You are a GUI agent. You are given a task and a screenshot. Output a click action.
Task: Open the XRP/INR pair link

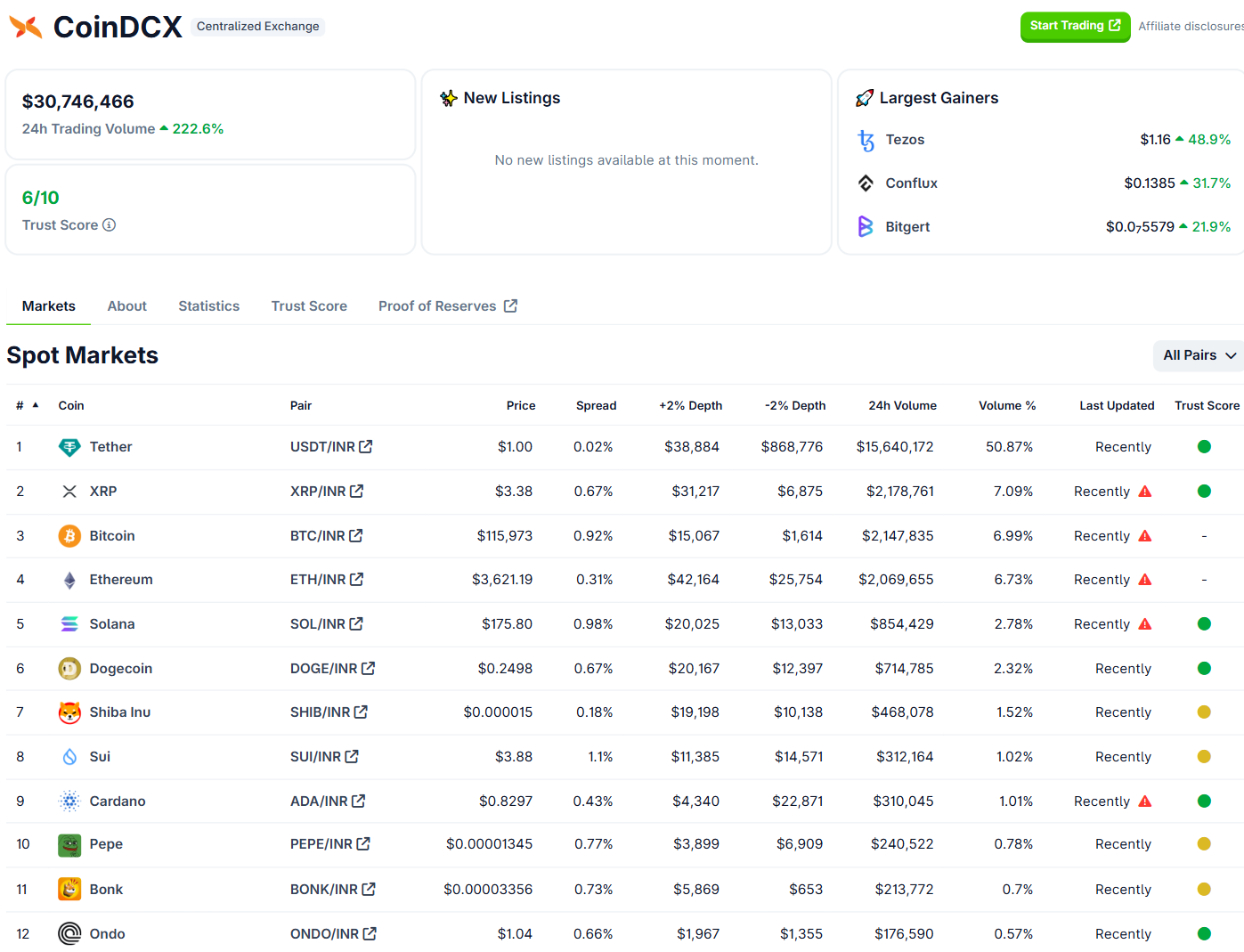pyautogui.click(x=326, y=492)
